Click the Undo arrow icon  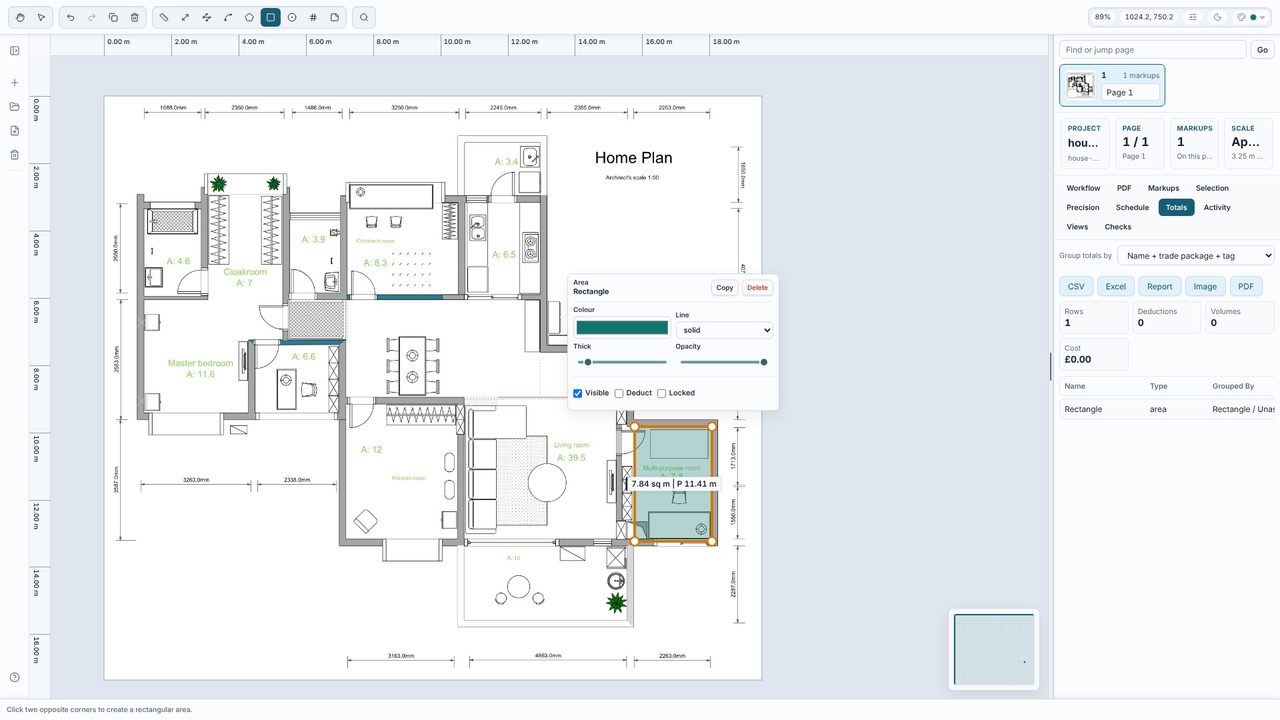pyautogui.click(x=71, y=17)
